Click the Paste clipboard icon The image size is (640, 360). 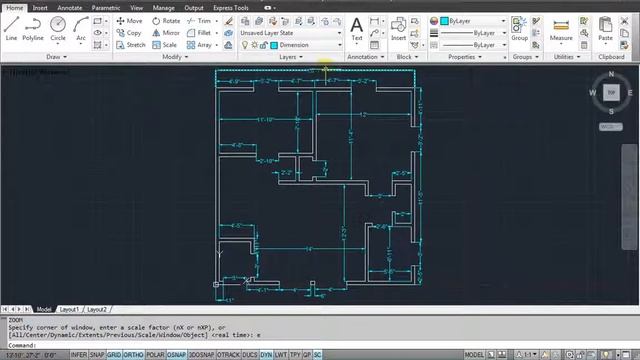(x=605, y=28)
